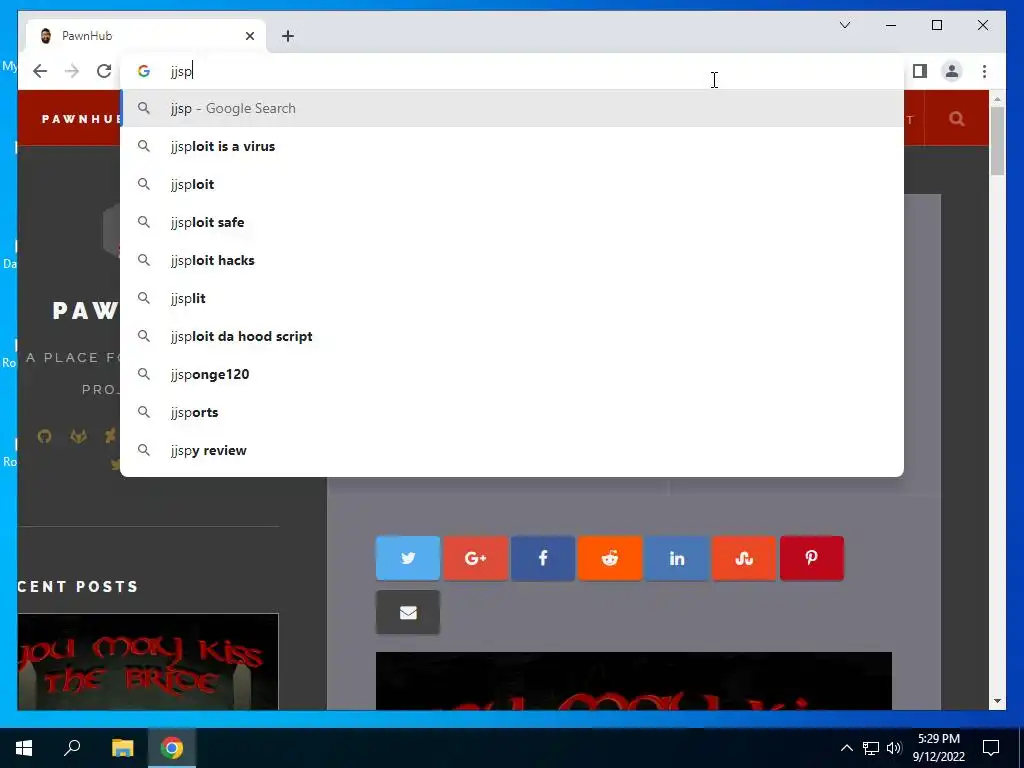
Task: Click the scrollbar up arrow
Action: (997, 99)
